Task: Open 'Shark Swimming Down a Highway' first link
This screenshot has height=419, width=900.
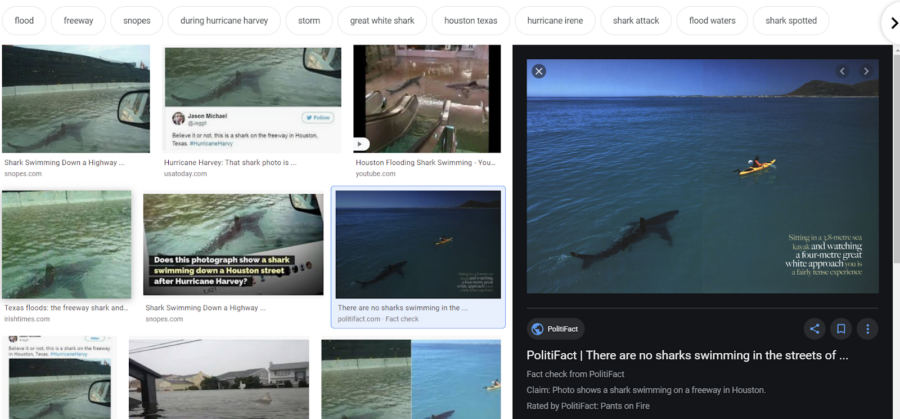Action: click(x=64, y=162)
